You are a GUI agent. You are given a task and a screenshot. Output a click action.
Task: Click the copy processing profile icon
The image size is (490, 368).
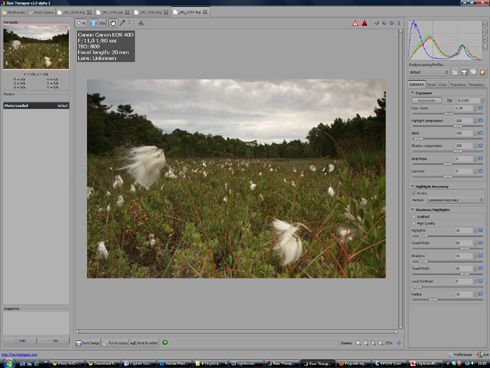pos(473,72)
